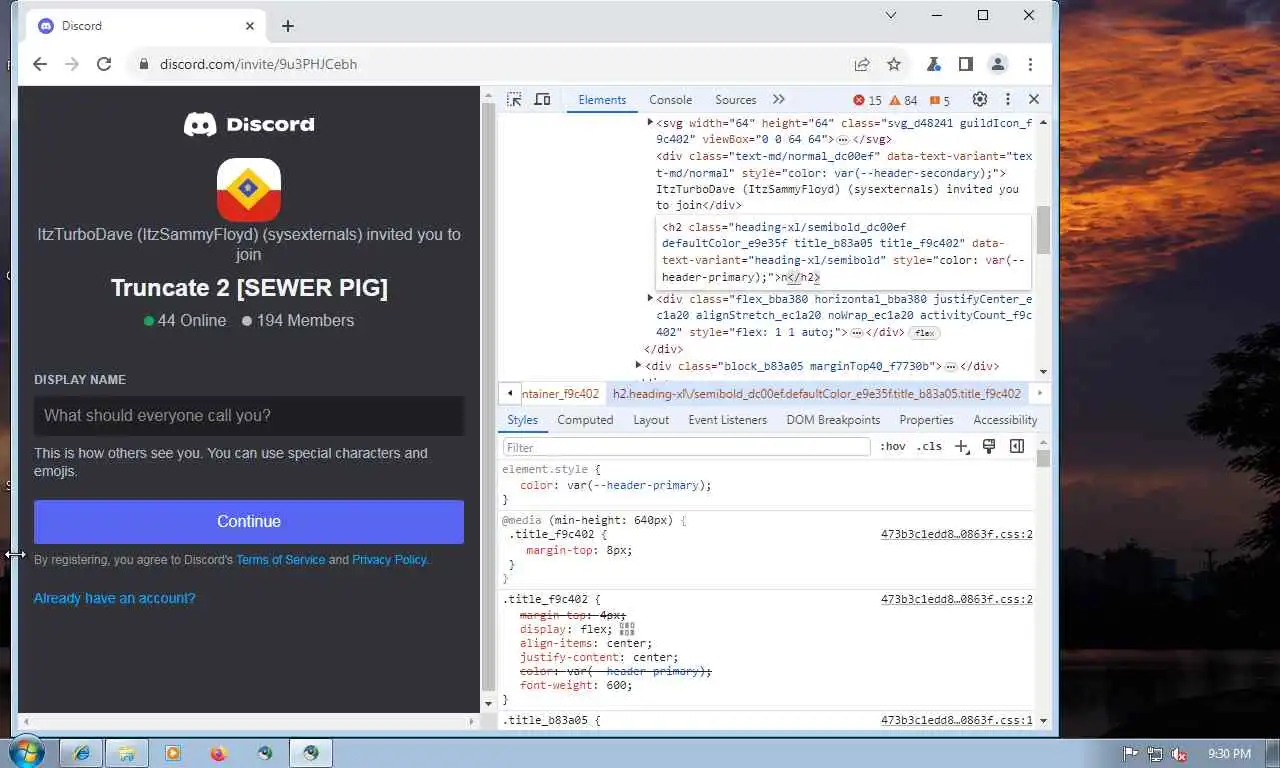1280x768 pixels.
Task: Open the Layout tab
Action: pos(651,420)
